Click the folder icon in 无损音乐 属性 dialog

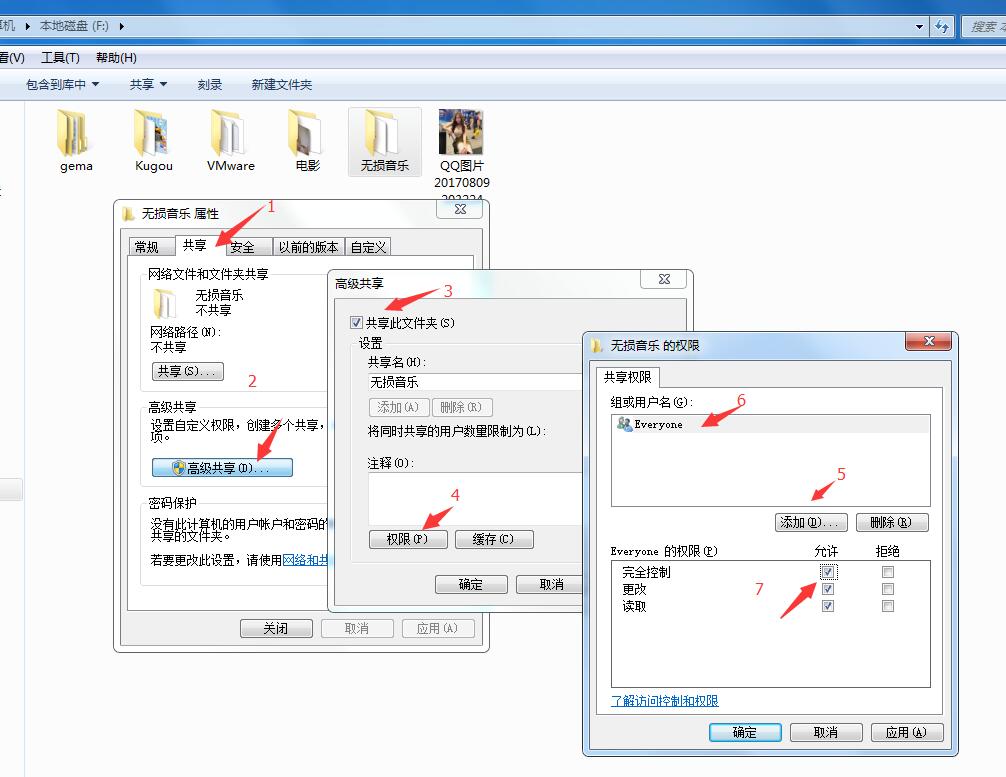(164, 303)
